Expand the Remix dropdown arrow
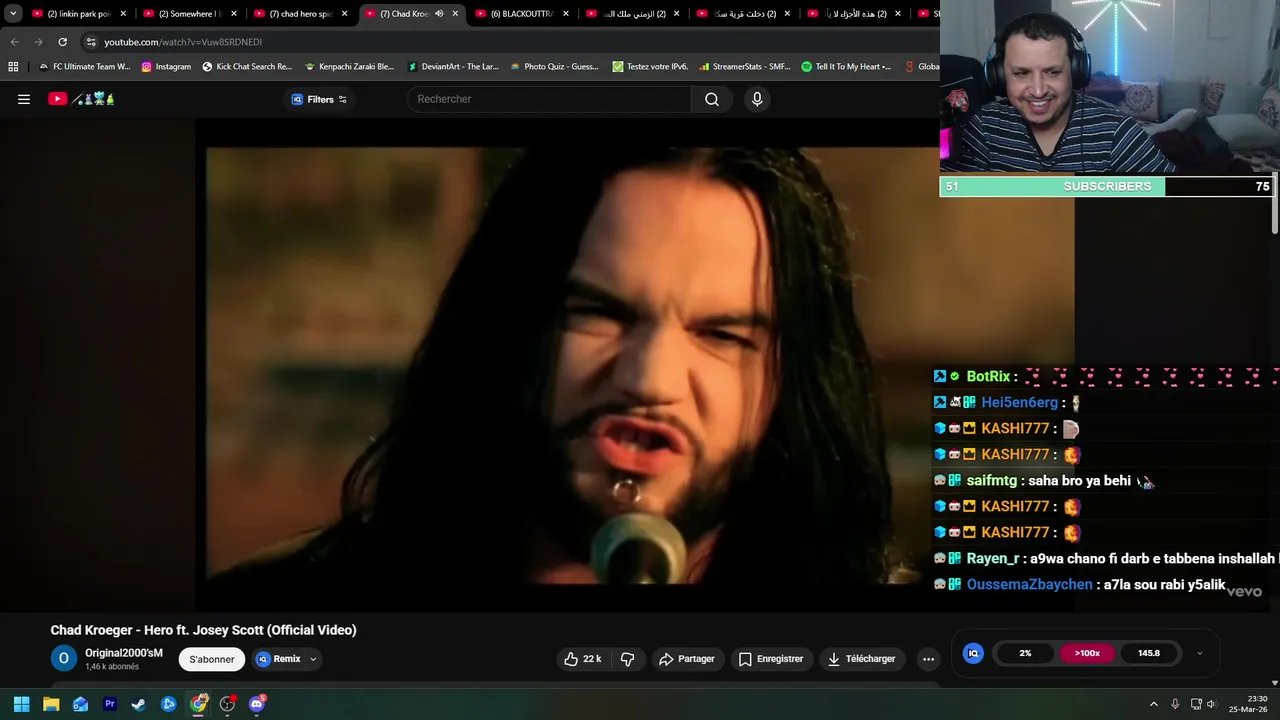Screen dimensions: 1280x720 (313, 659)
